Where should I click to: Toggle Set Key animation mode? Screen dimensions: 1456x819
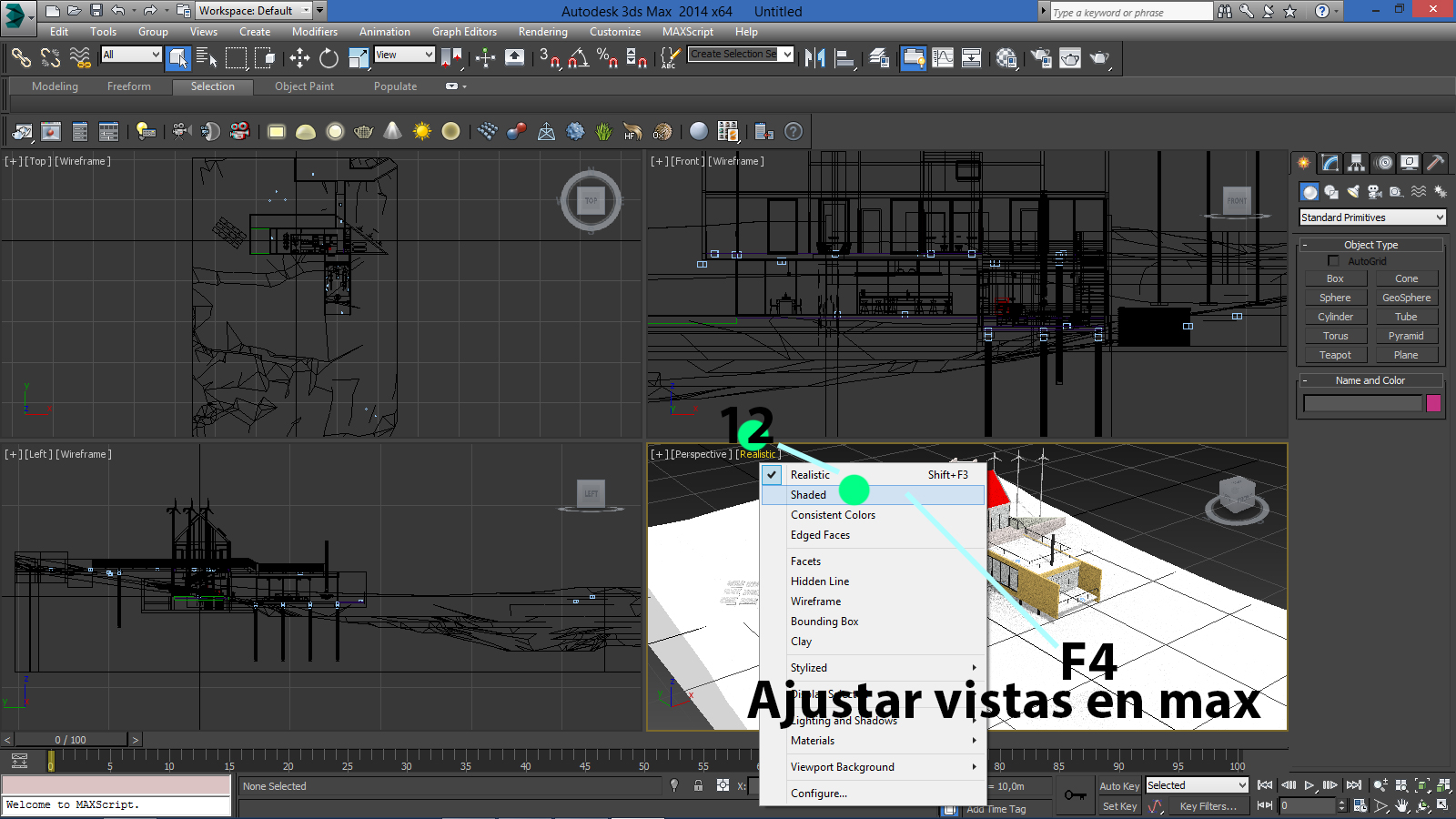tap(1118, 806)
